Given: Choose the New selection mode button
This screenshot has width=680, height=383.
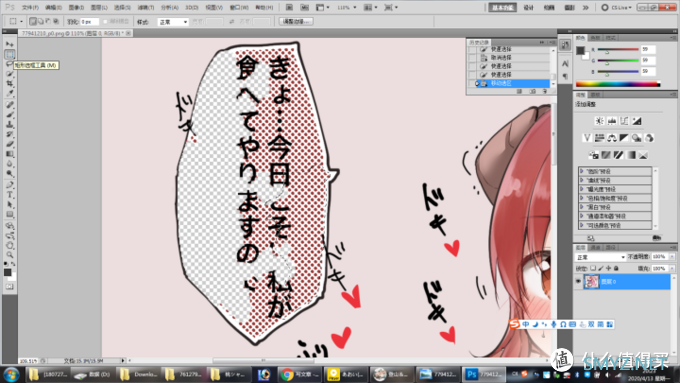Looking at the screenshot, I should point(33,21).
